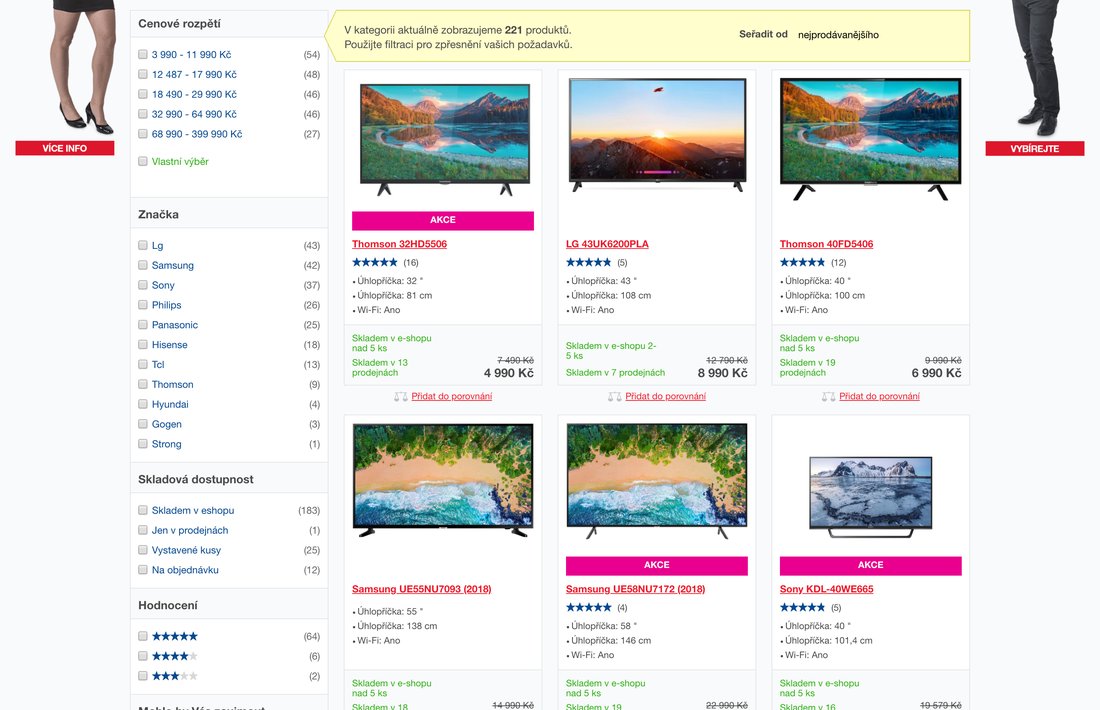Click star rating of Sony KDL-40WE665
The image size is (1100, 710).
point(803,608)
